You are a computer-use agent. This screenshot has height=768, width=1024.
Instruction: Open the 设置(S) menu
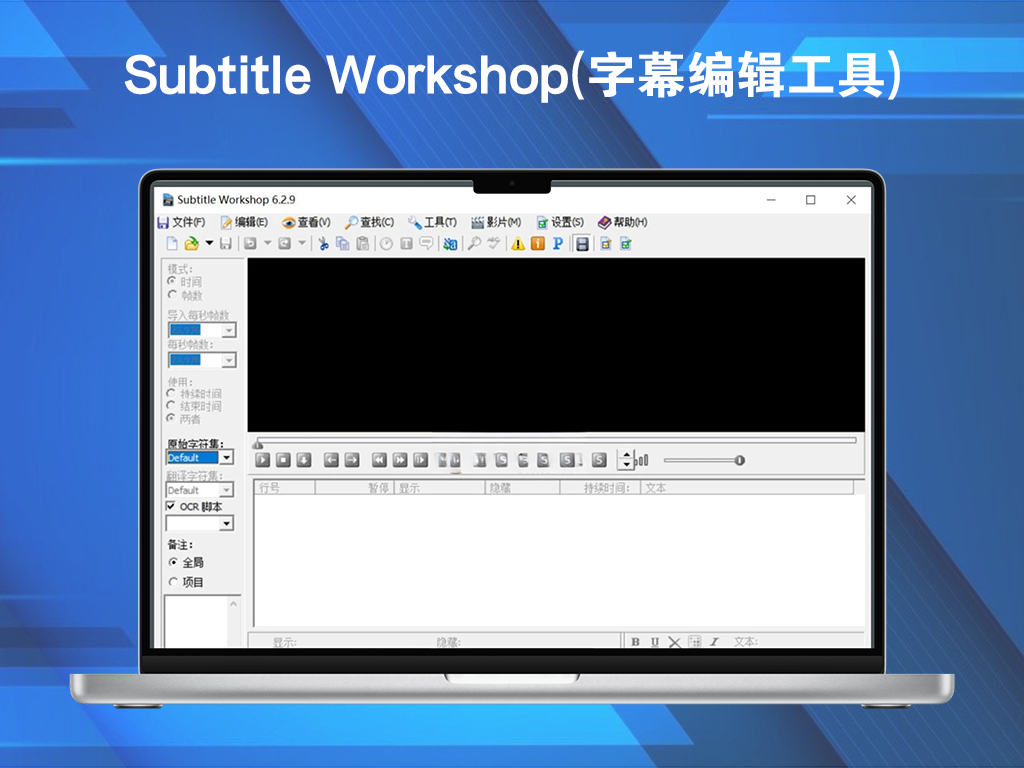tap(560, 222)
